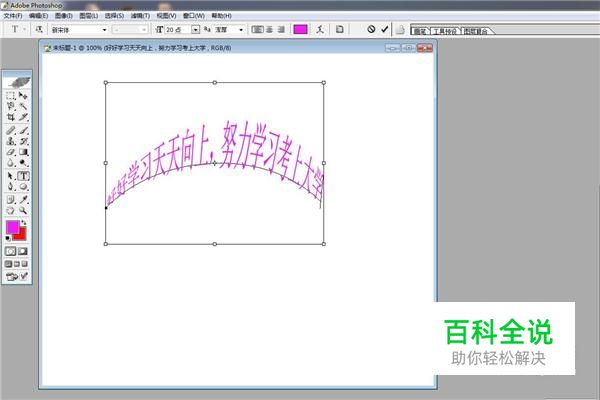Open the 窗口(W) menu

point(194,16)
